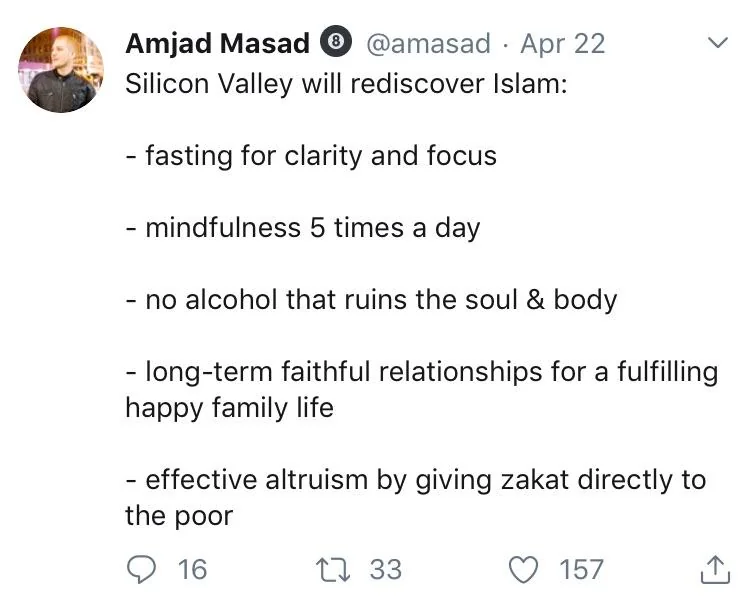Click the line 'Silicon Valley will rediscover Islam:'

pos(346,83)
